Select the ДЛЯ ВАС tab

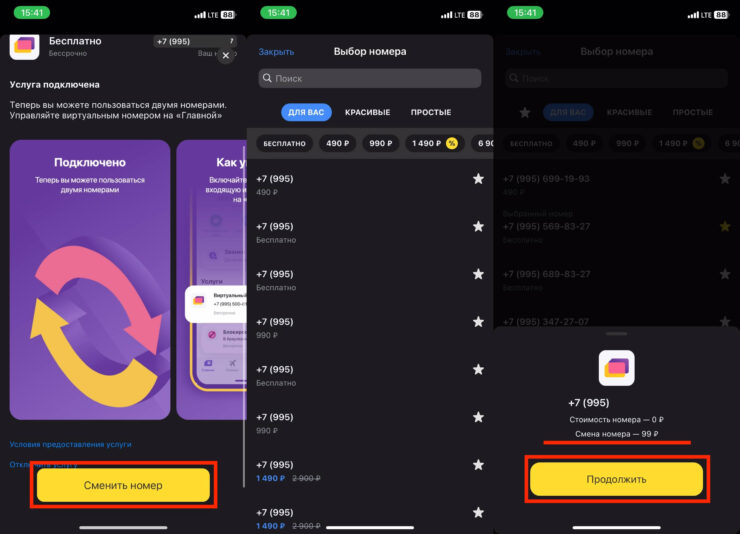pos(306,112)
